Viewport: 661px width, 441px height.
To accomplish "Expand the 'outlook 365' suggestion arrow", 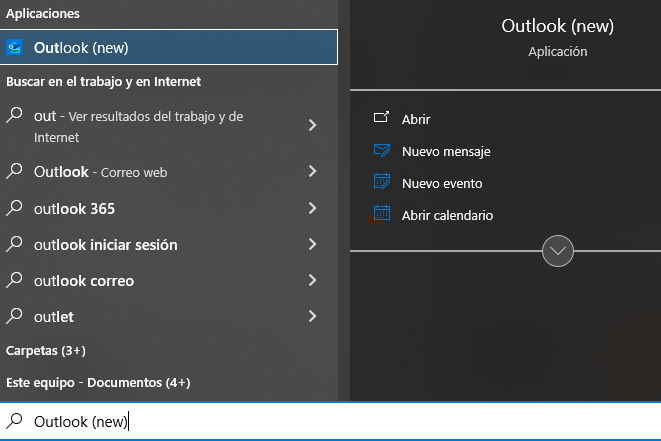I will (x=312, y=208).
